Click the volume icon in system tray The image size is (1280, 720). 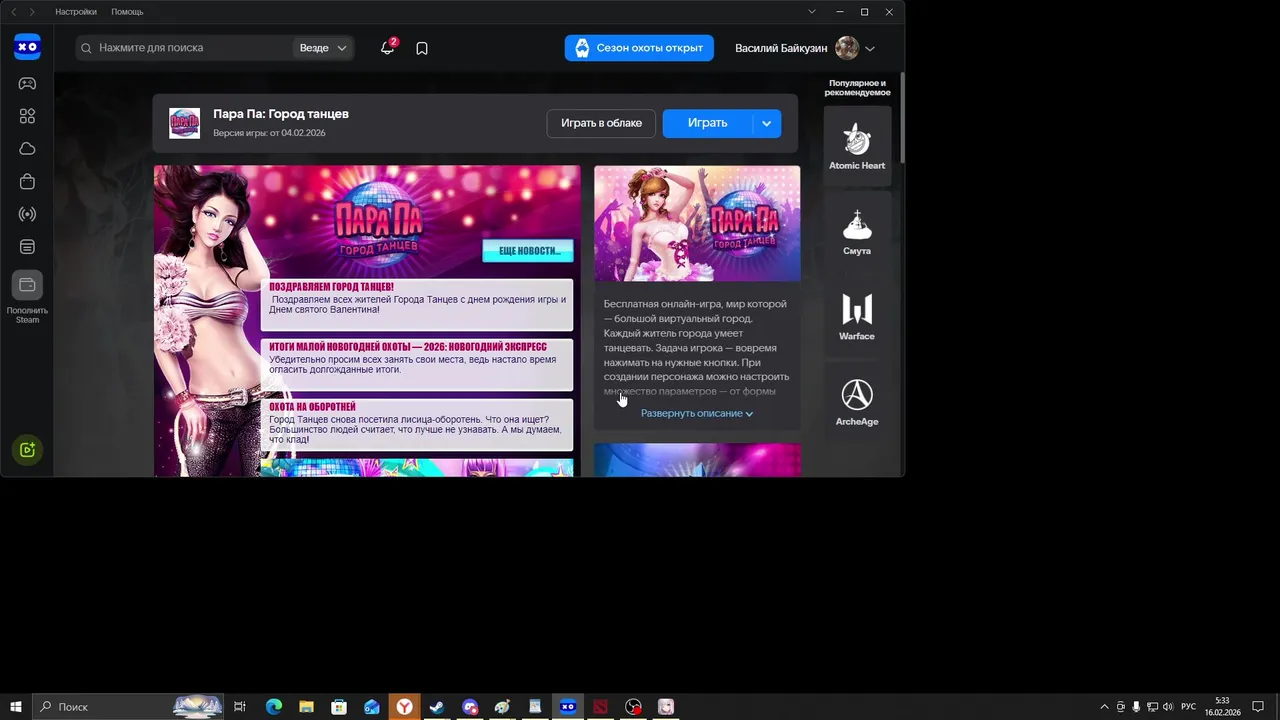tap(1169, 707)
